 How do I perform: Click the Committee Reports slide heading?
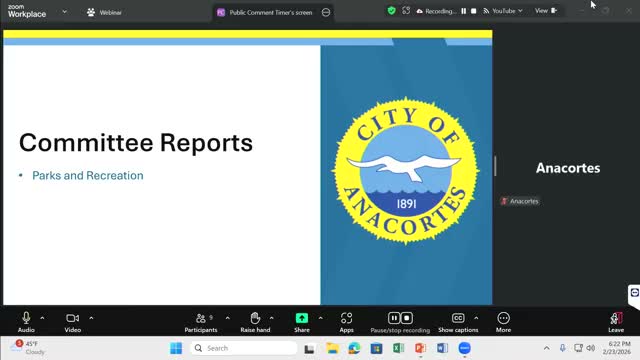click(x=136, y=143)
